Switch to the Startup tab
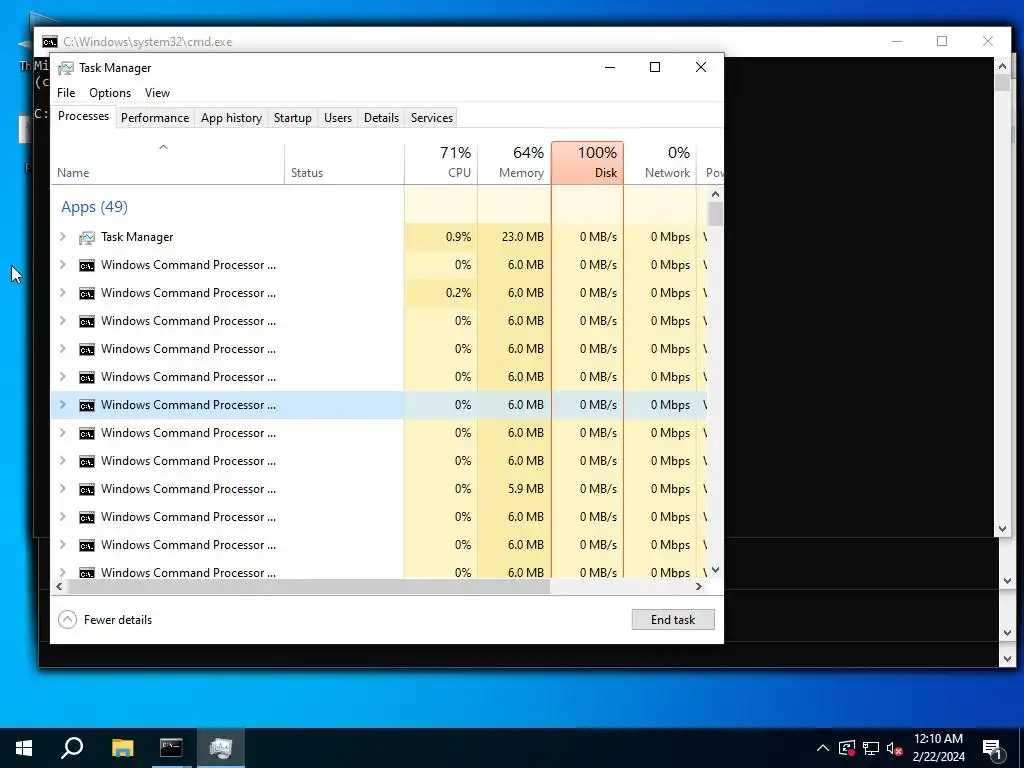The width and height of the screenshot is (1024, 768). [293, 118]
